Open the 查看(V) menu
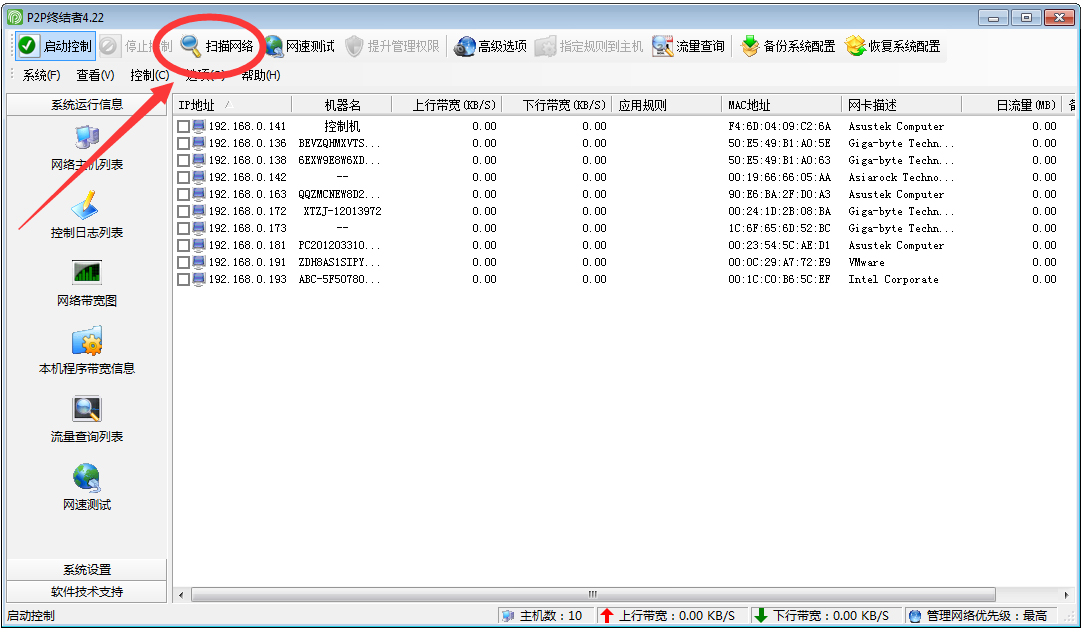The height and width of the screenshot is (632, 1084). click(93, 75)
